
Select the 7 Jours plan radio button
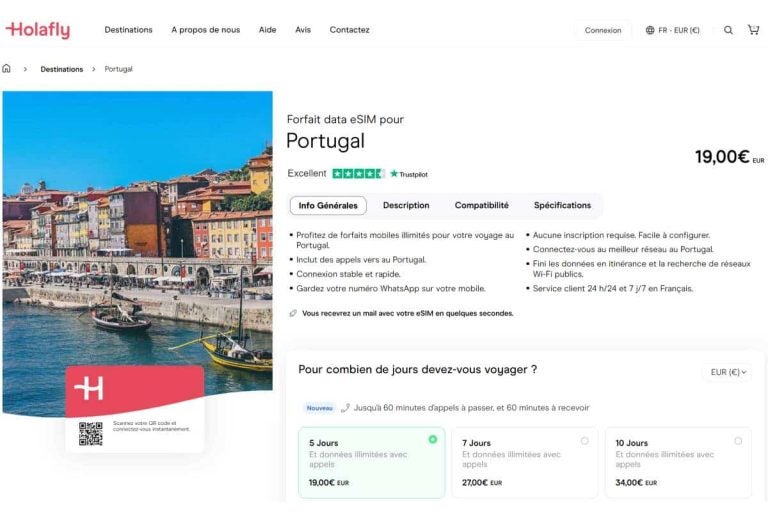584,441
